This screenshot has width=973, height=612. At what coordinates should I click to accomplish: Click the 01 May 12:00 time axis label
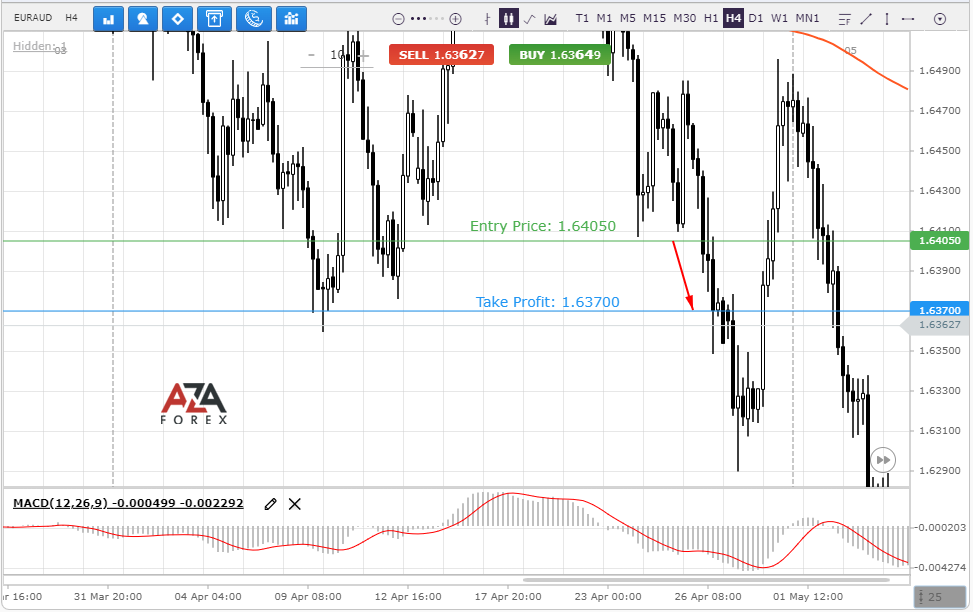(x=808, y=596)
